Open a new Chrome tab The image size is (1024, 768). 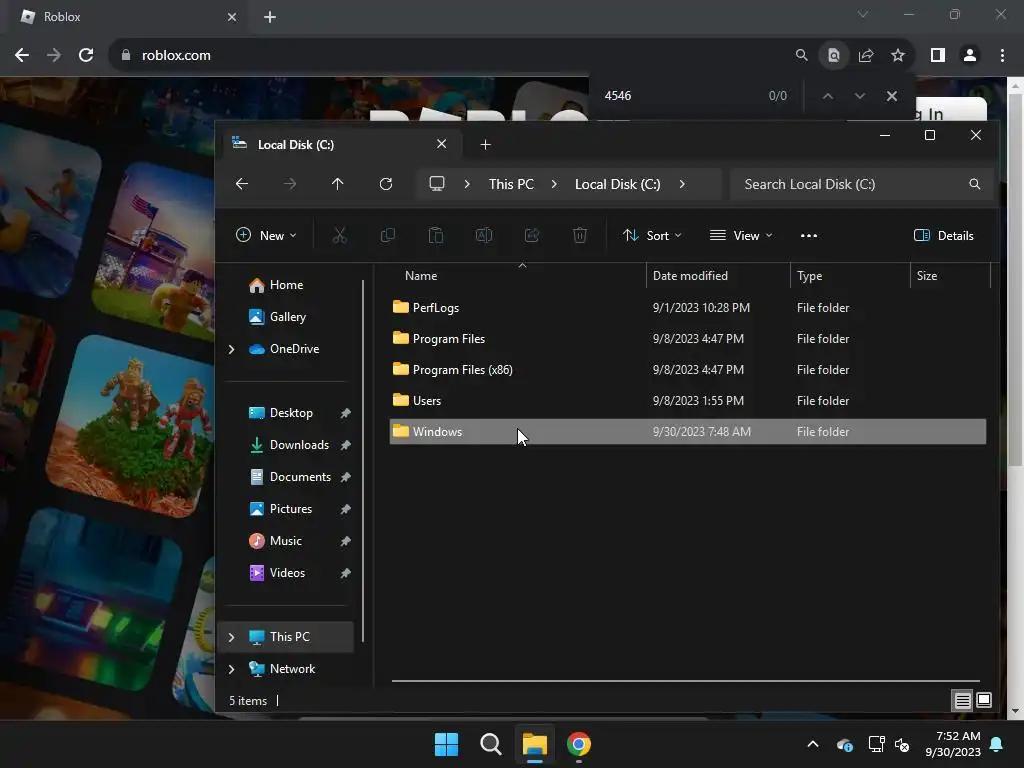pyautogui.click(x=270, y=17)
